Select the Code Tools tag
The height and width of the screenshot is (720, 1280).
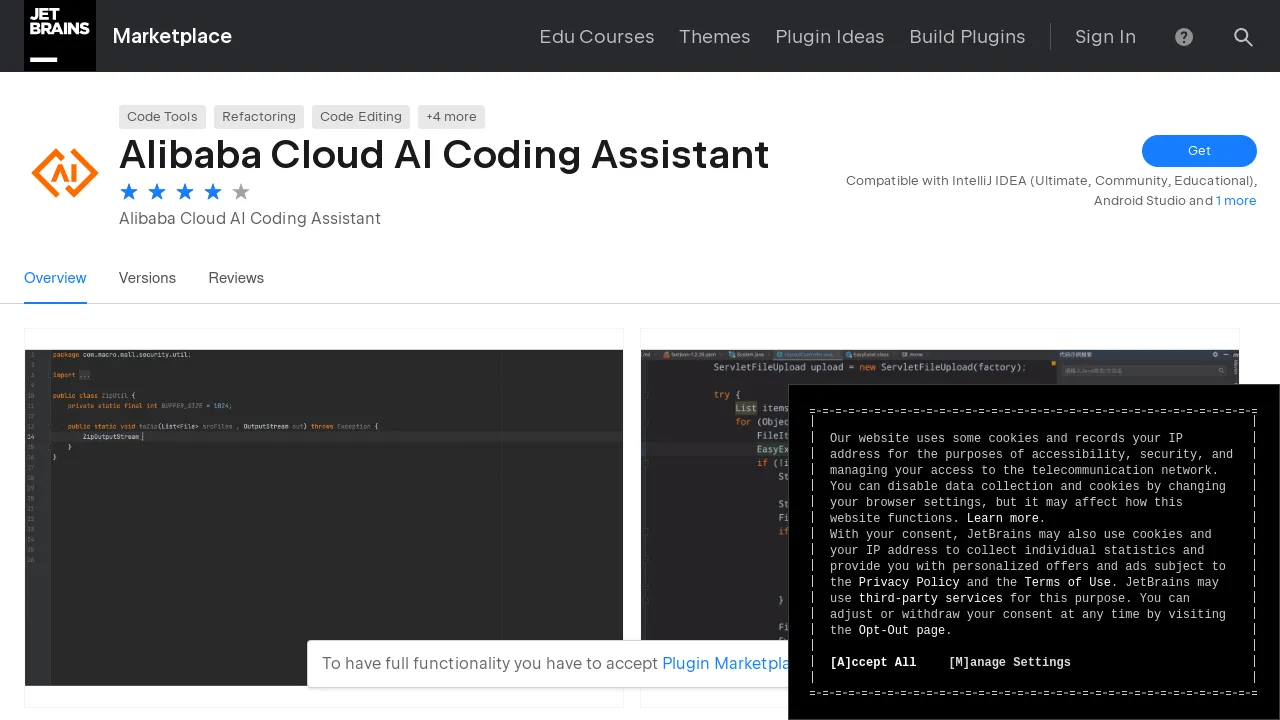click(x=162, y=117)
